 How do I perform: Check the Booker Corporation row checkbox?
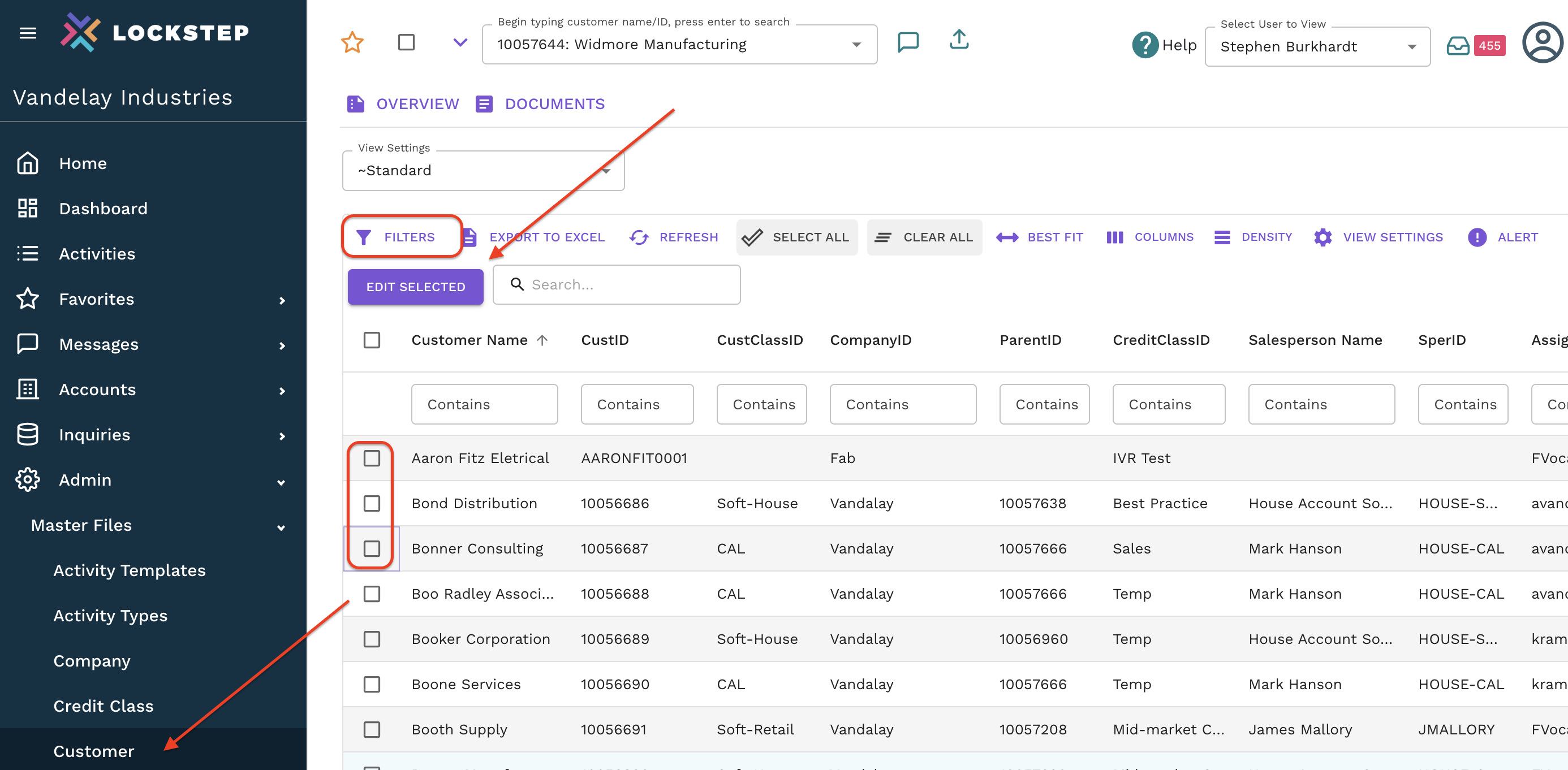point(371,639)
